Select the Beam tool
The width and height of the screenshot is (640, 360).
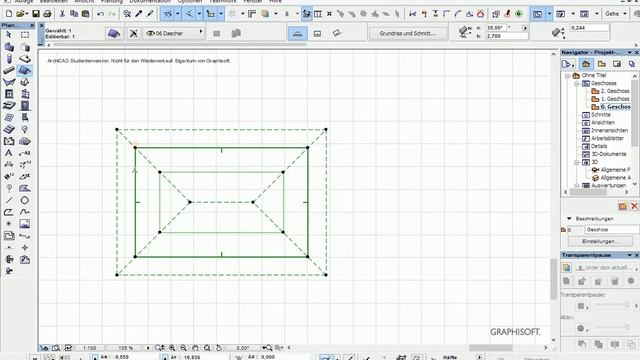tap(9, 71)
